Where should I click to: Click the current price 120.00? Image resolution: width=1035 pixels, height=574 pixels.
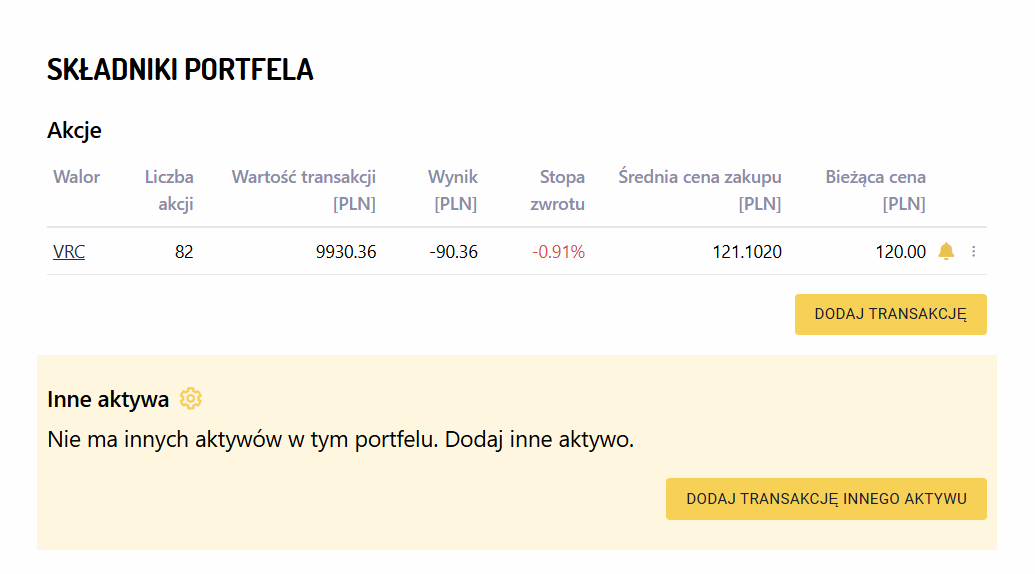click(901, 252)
